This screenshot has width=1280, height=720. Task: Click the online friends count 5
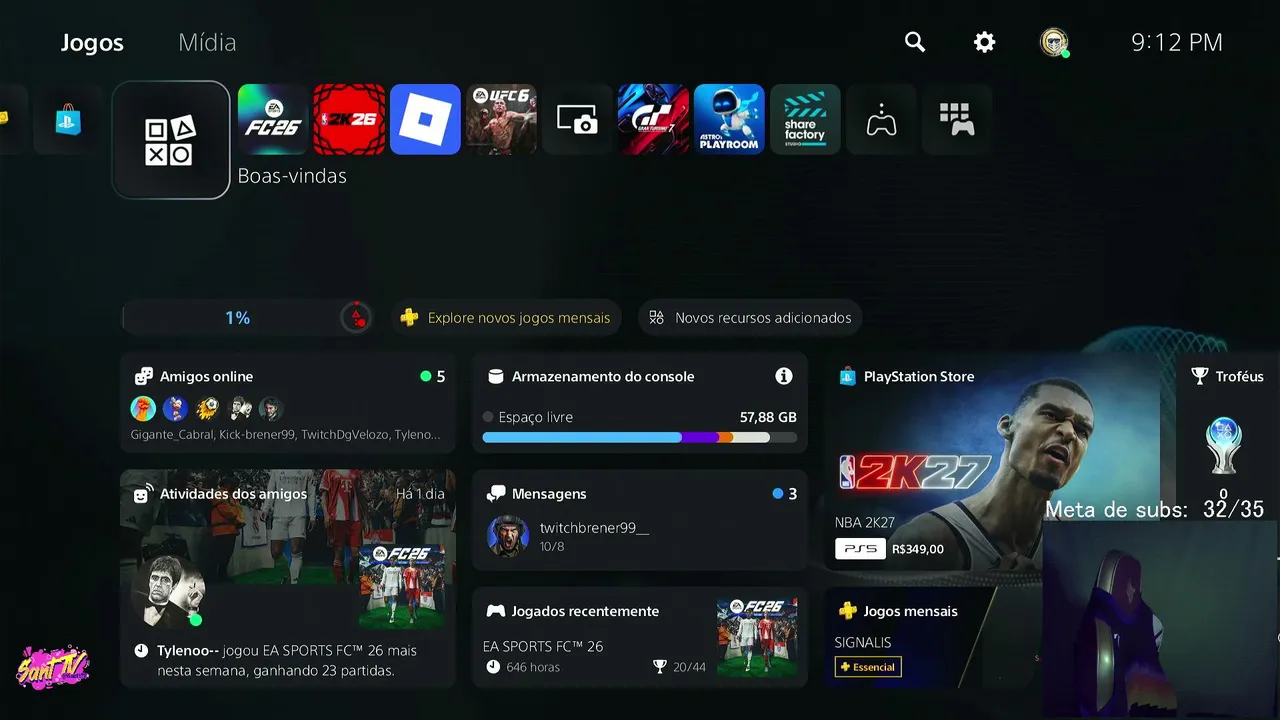point(441,377)
